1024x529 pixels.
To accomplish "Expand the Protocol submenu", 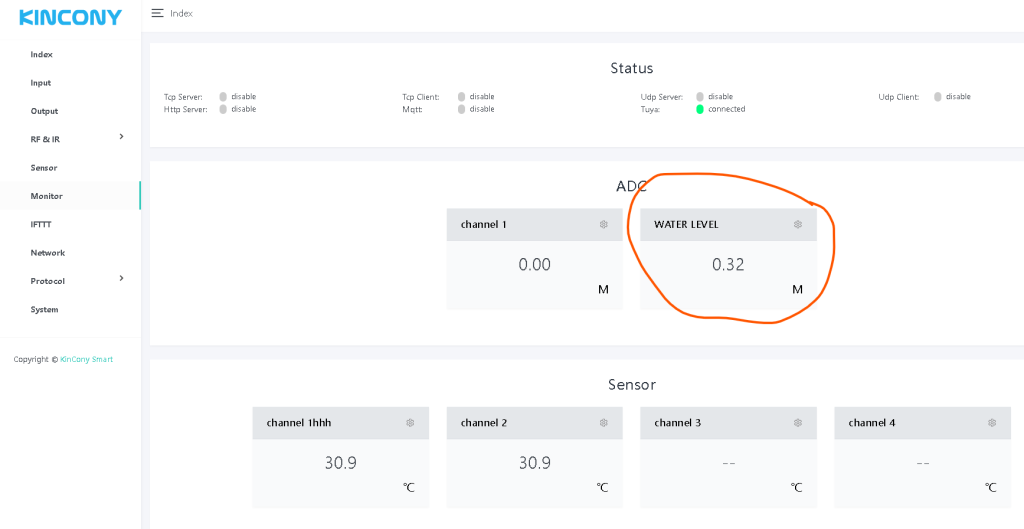I will point(121,278).
